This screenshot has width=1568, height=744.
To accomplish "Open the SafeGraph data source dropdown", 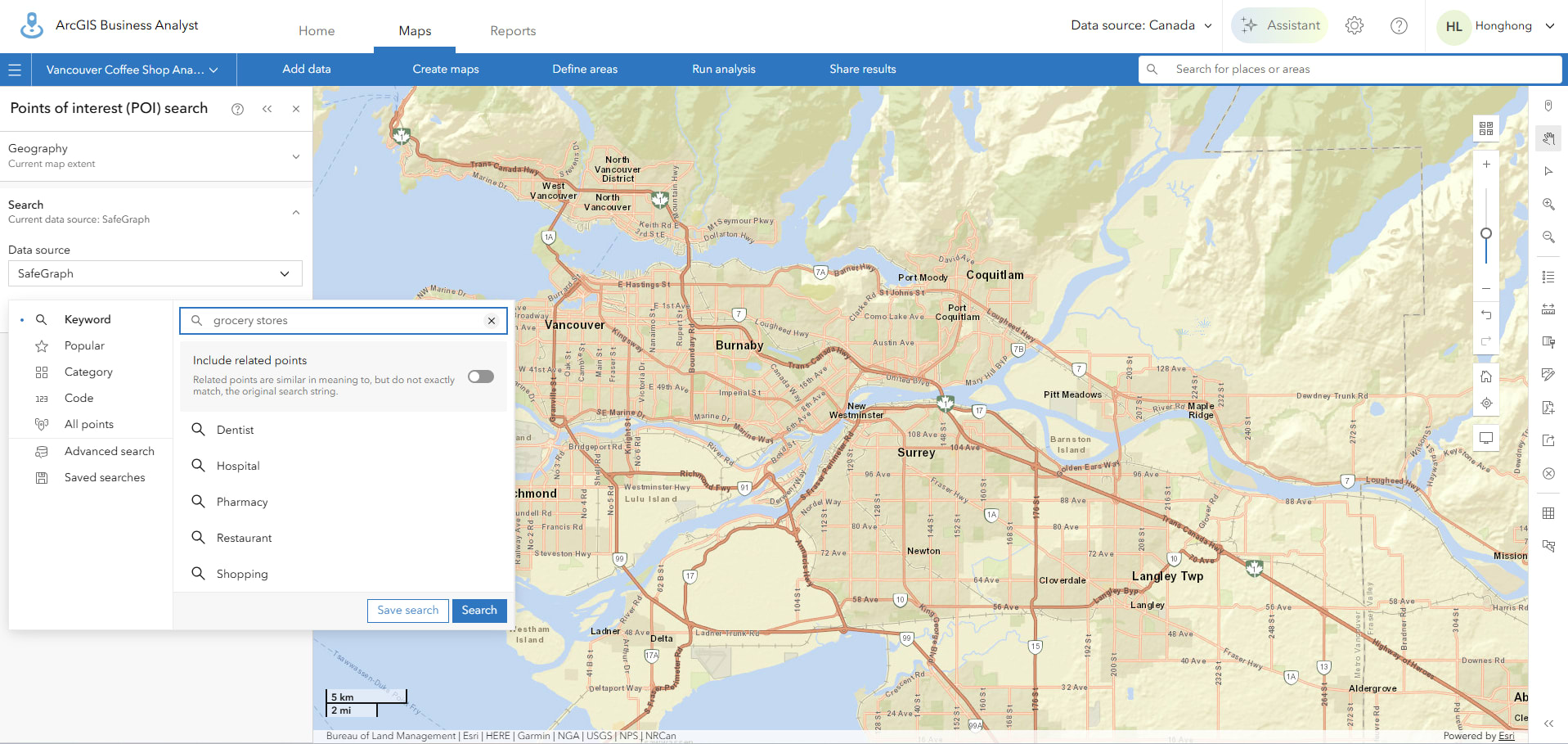I will pos(155,273).
